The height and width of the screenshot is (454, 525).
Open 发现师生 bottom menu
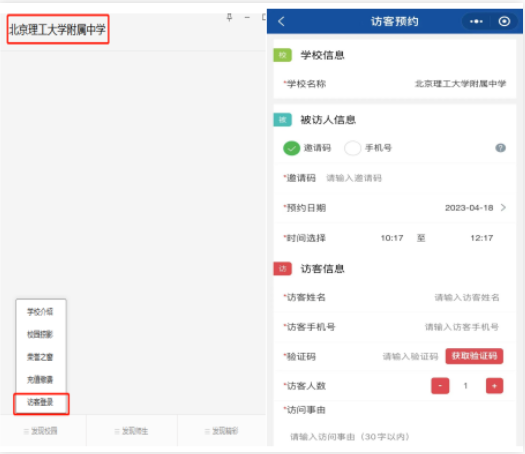pyautogui.click(x=131, y=431)
